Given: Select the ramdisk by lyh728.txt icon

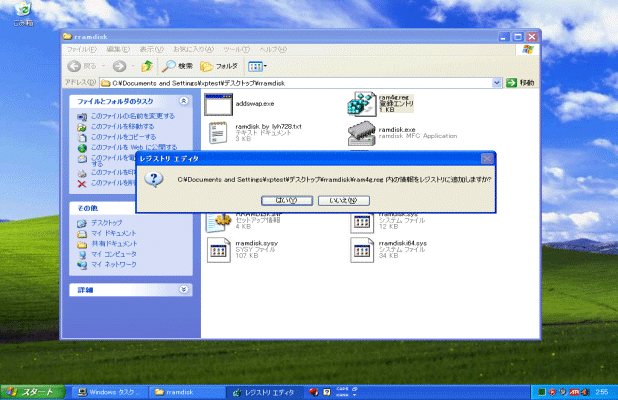Looking at the screenshot, I should click(x=218, y=133).
